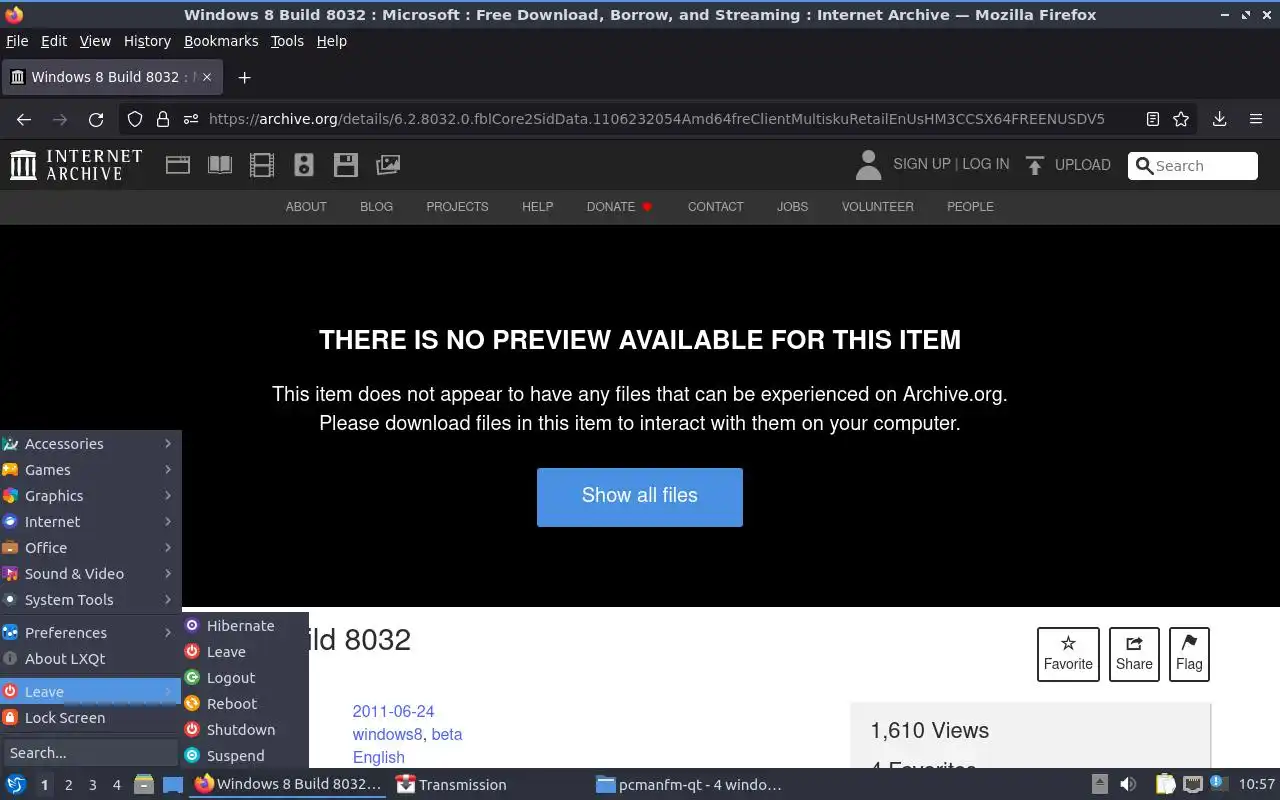Viewport: 1280px width, 800px height.
Task: Open the Video film-strip icon
Action: click(x=262, y=165)
